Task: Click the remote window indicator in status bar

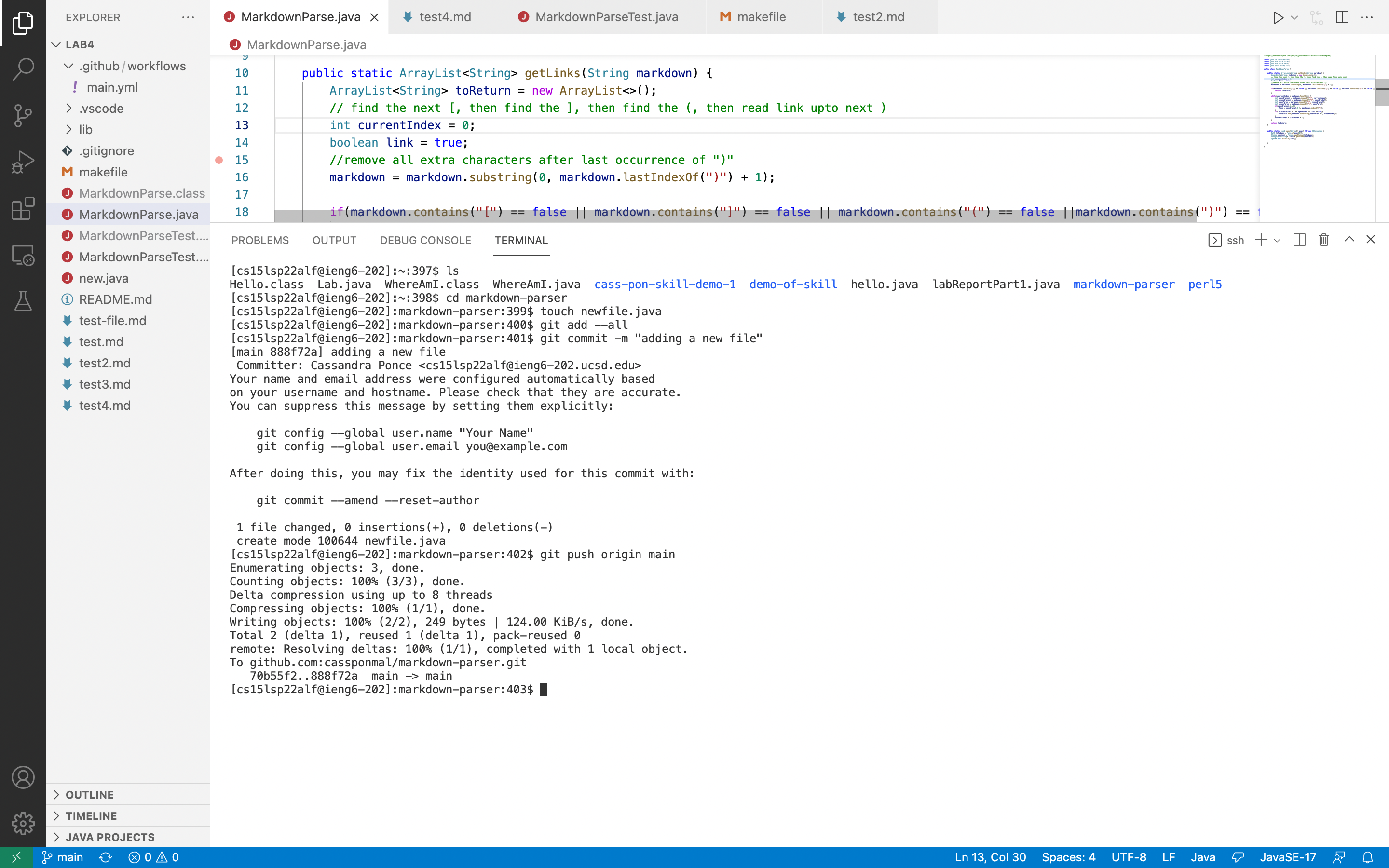Action: pyautogui.click(x=16, y=857)
